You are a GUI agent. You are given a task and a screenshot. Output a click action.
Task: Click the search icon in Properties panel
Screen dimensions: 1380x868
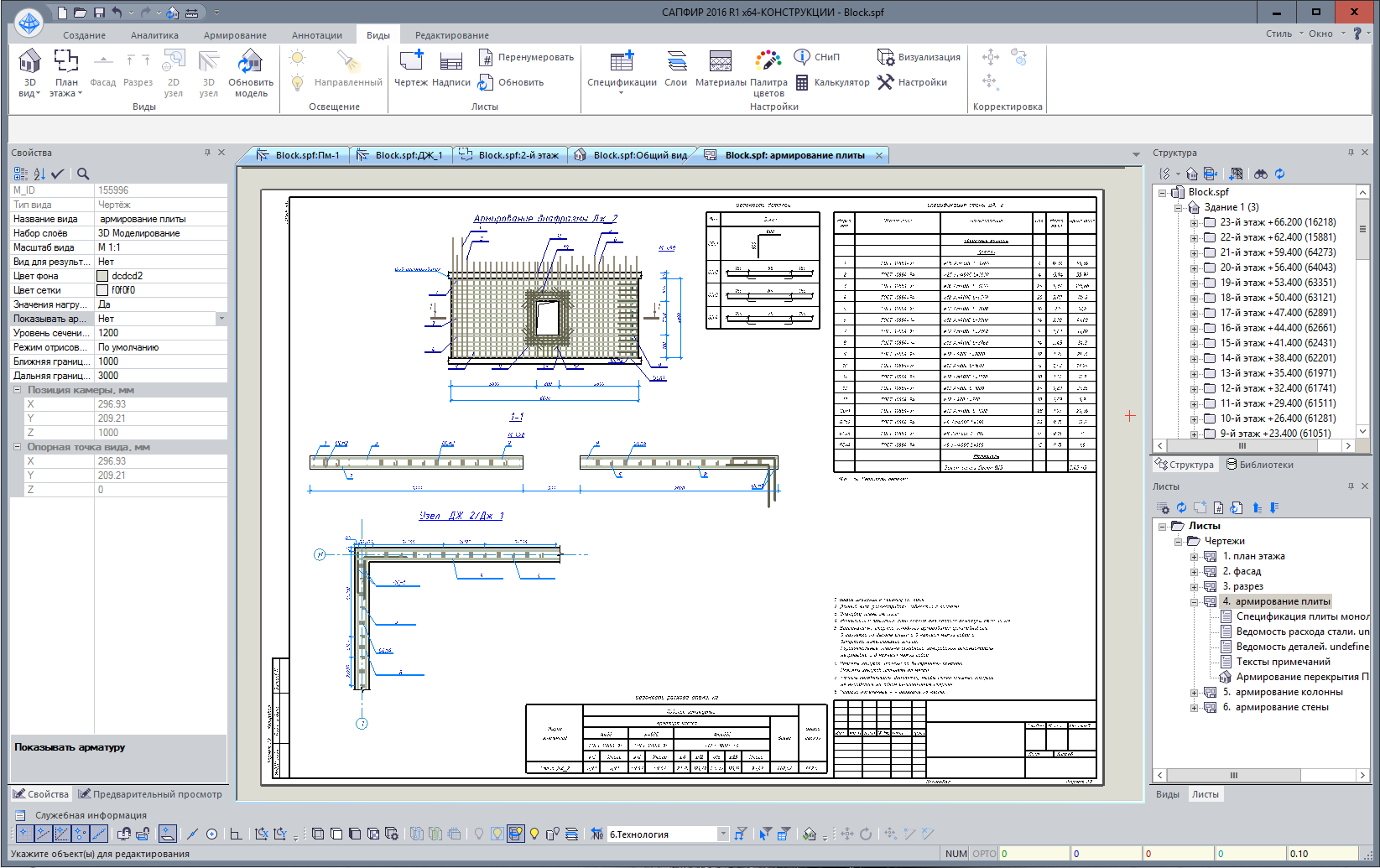83,174
